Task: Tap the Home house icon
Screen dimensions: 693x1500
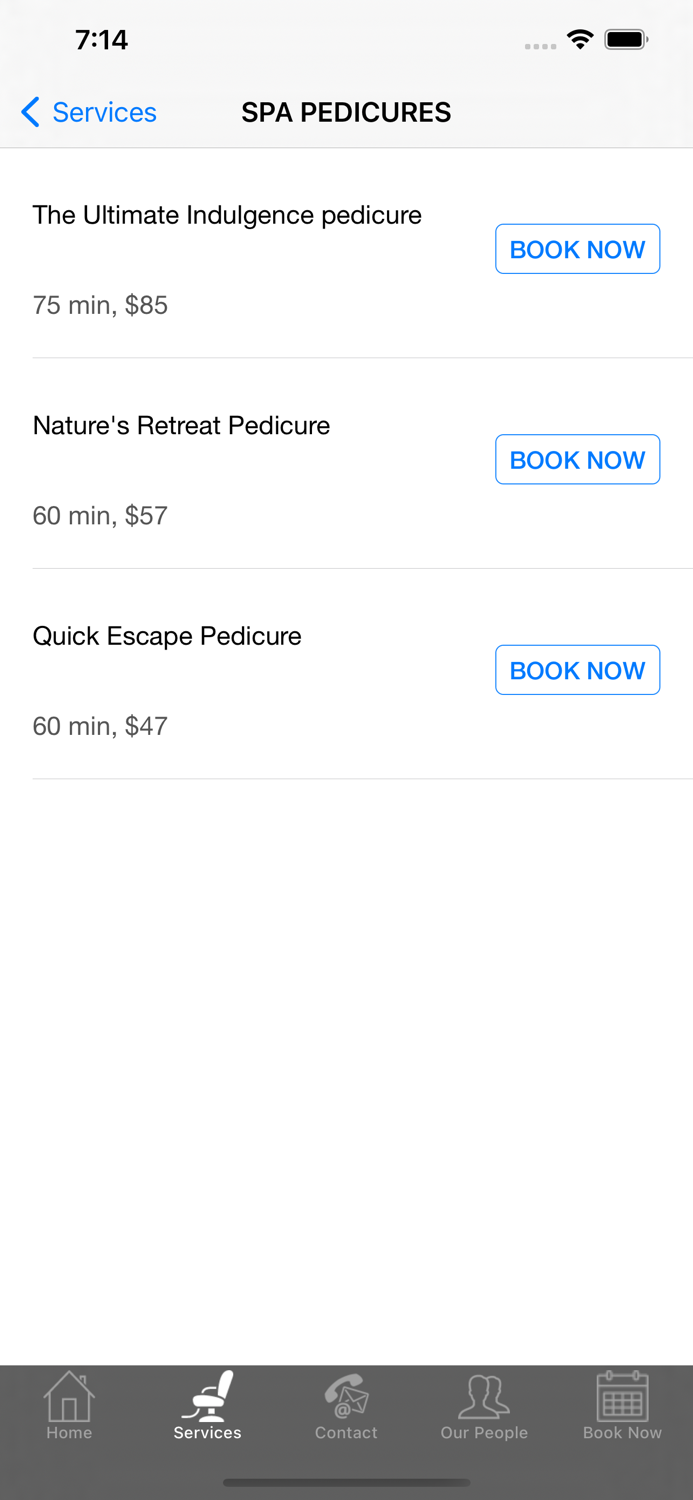Action: (x=69, y=1396)
